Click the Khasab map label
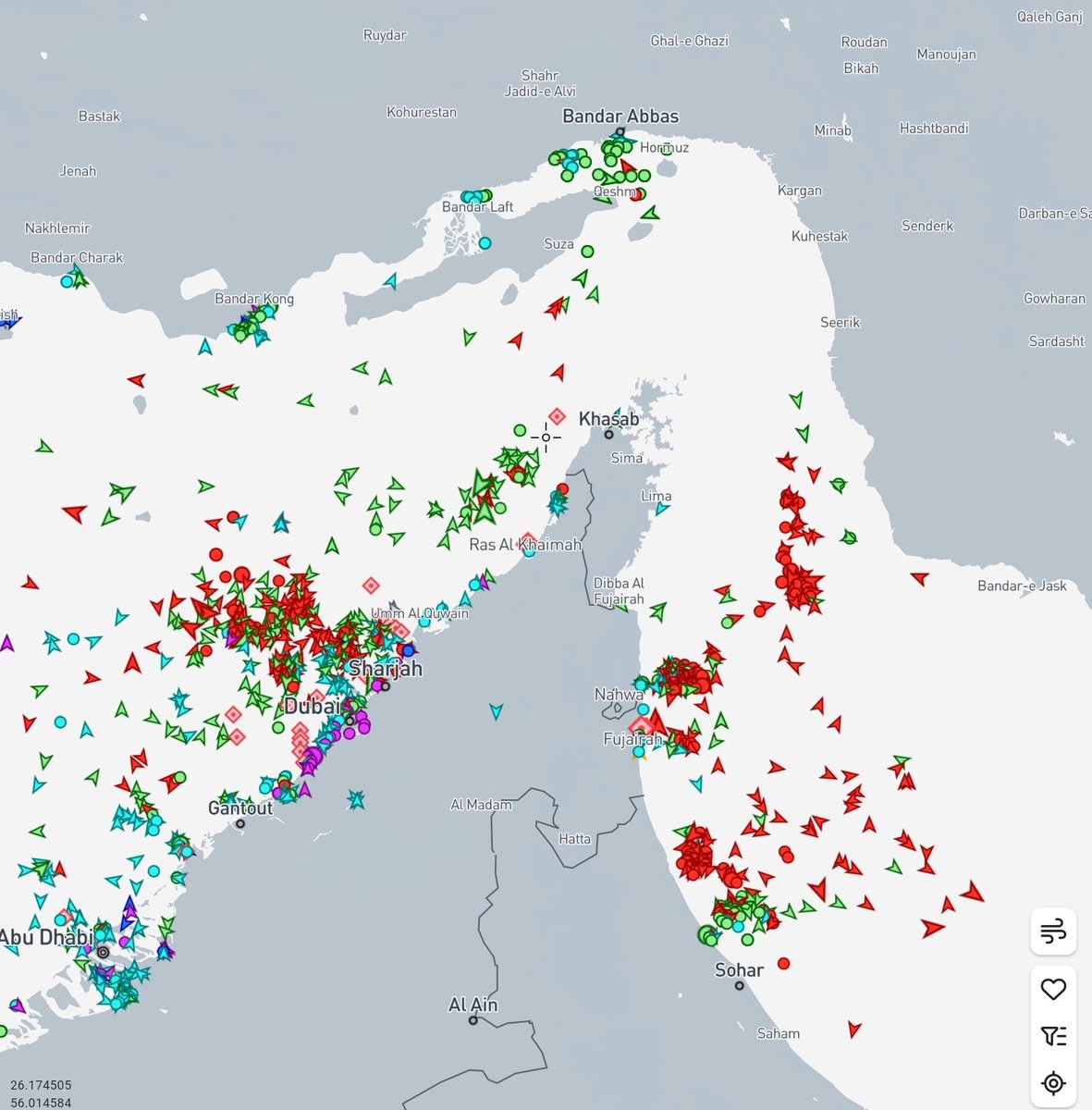This screenshot has width=1092, height=1110. [608, 419]
